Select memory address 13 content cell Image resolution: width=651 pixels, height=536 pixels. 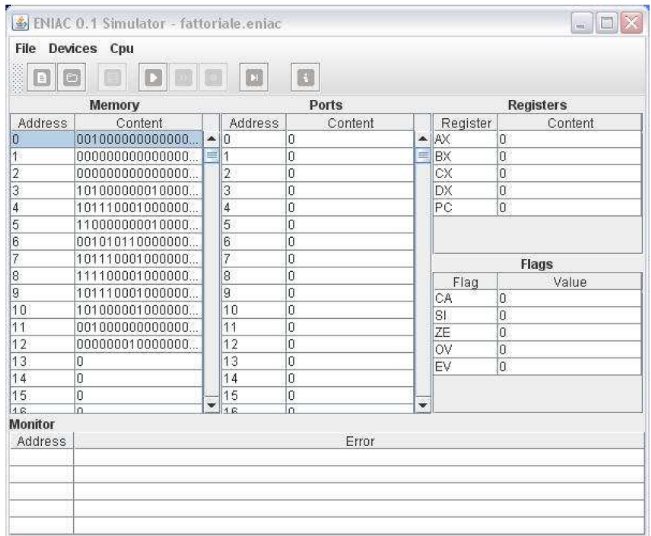(x=139, y=361)
